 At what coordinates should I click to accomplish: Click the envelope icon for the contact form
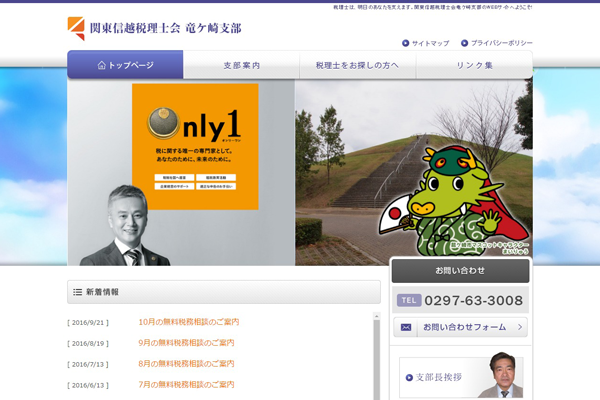(405, 327)
